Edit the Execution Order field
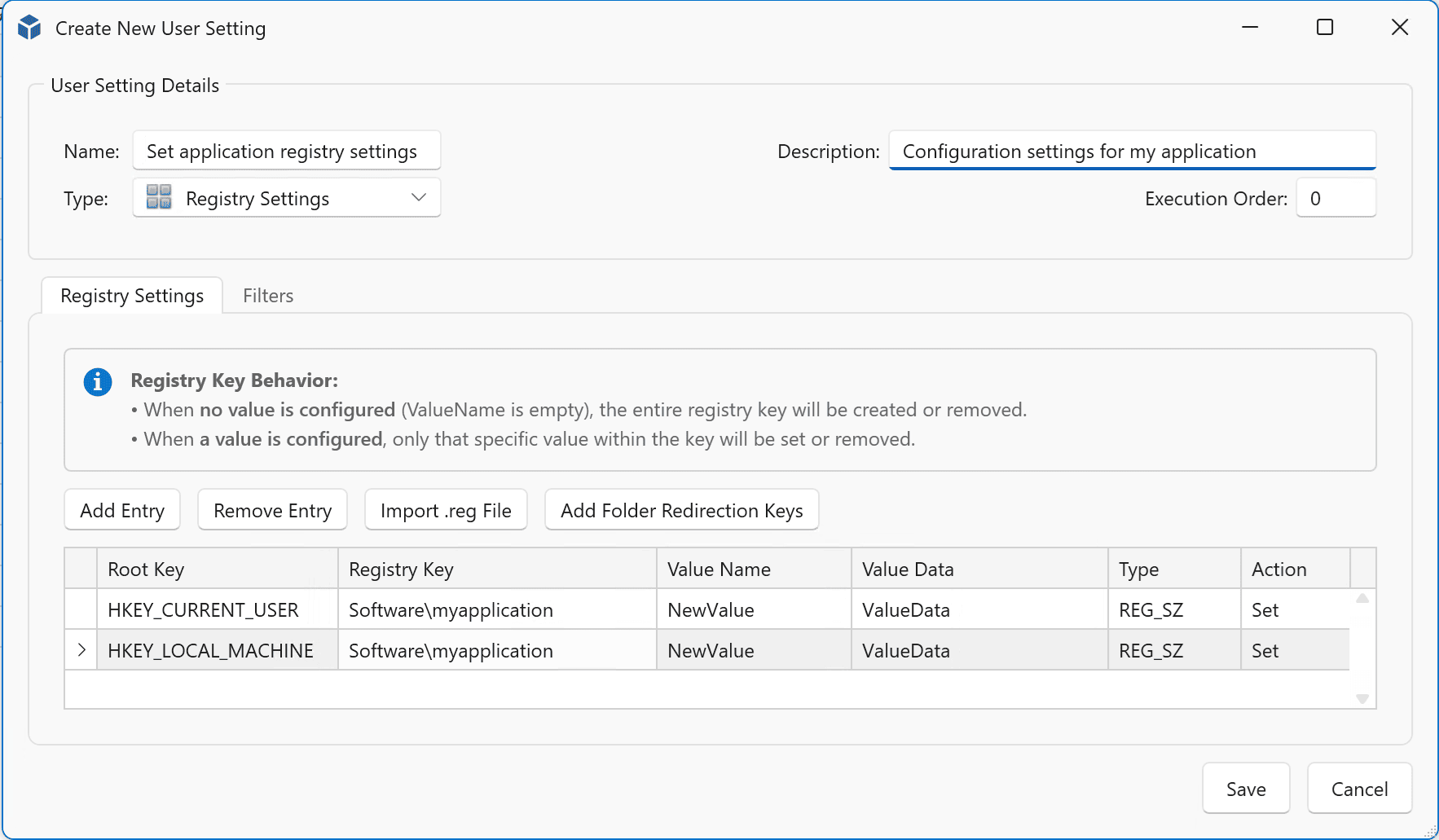Image resolution: width=1439 pixels, height=840 pixels. pyautogui.click(x=1336, y=199)
